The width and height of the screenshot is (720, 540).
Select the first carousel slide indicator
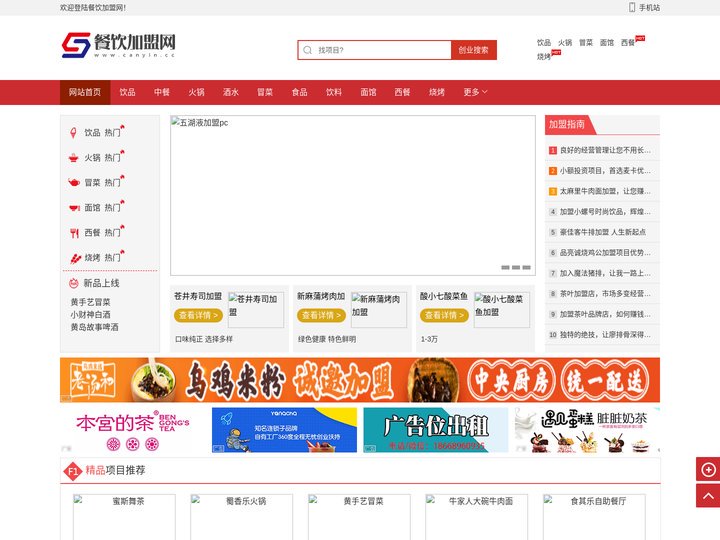[x=506, y=267]
